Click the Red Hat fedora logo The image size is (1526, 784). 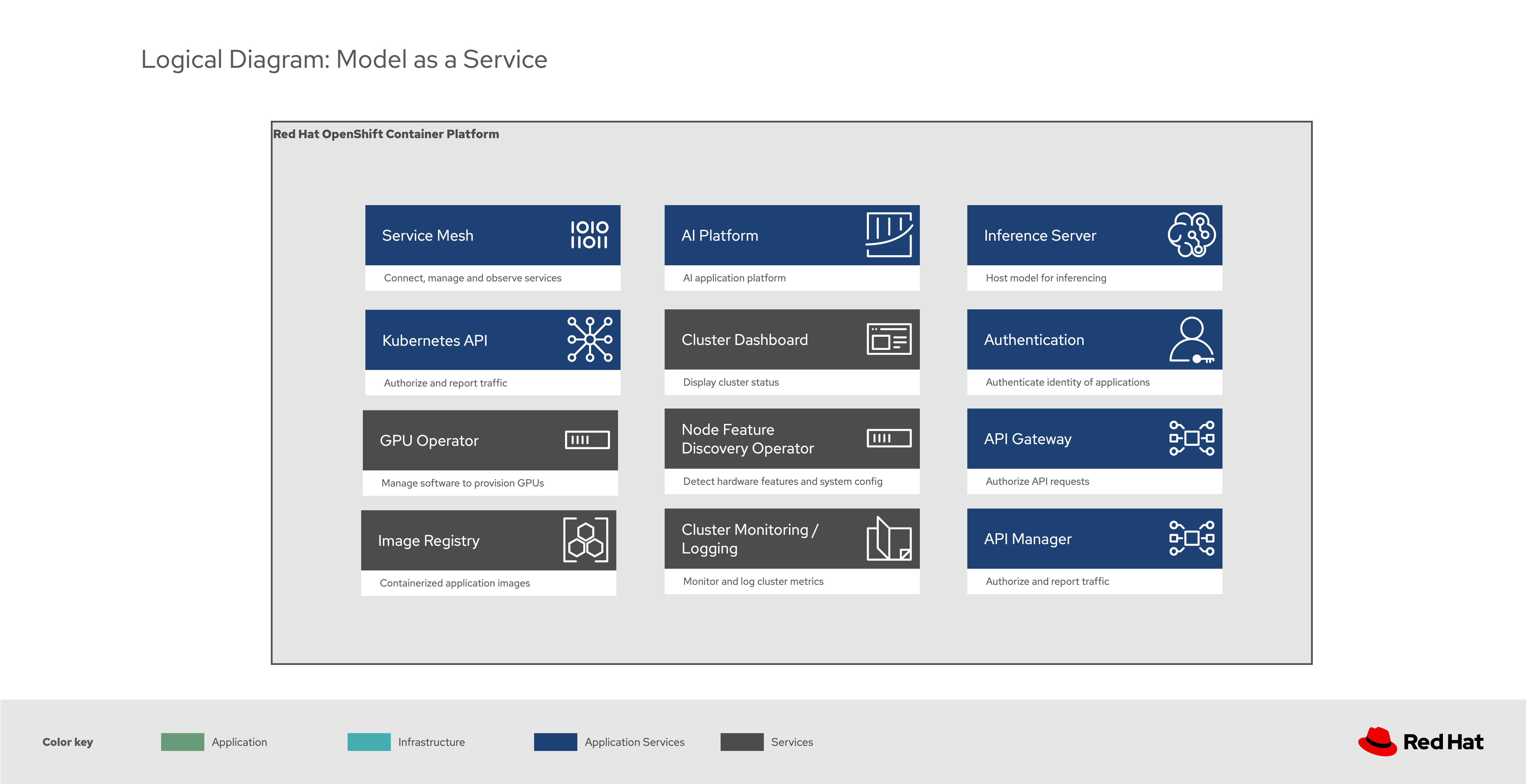click(x=1377, y=741)
